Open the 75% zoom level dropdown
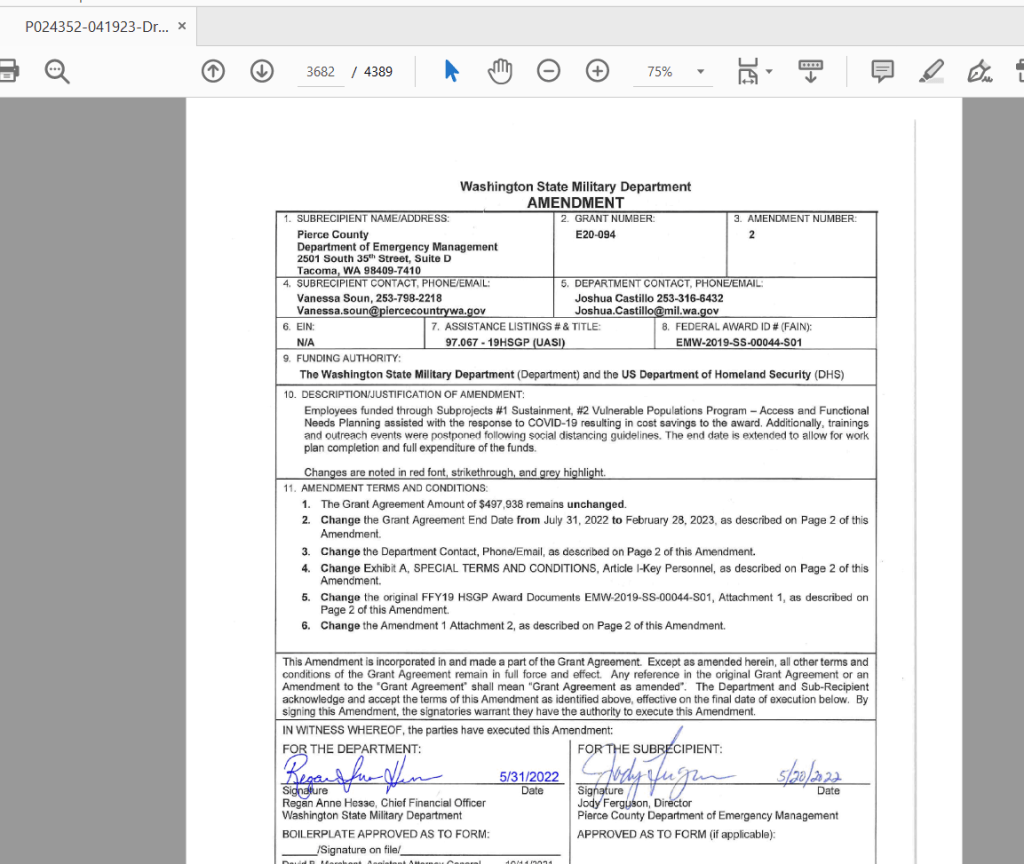 click(700, 72)
